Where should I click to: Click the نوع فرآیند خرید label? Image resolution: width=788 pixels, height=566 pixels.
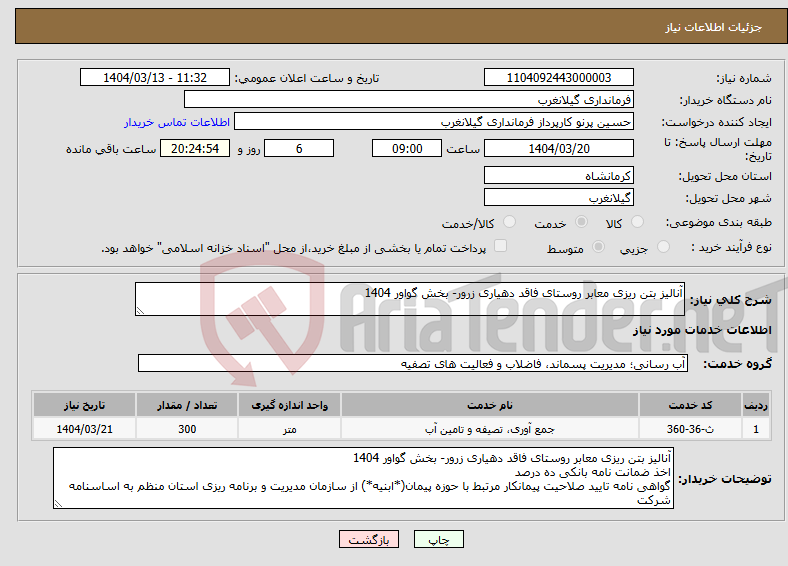[731, 247]
